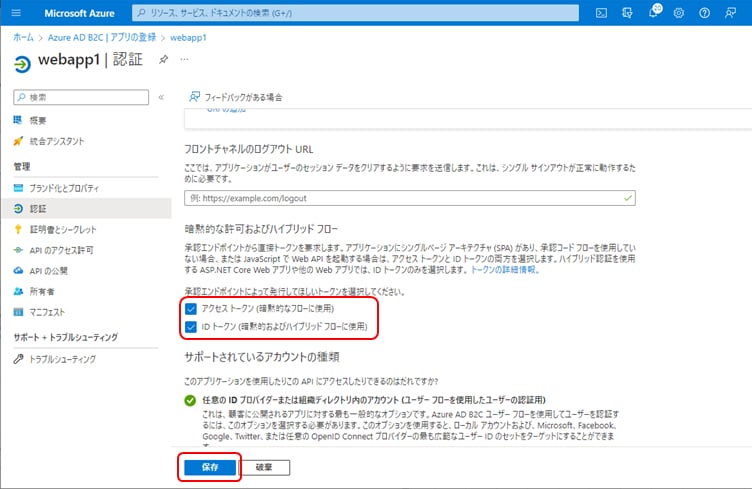Click the search box in sidebar
Image resolution: width=752 pixels, height=489 pixels.
click(x=81, y=97)
